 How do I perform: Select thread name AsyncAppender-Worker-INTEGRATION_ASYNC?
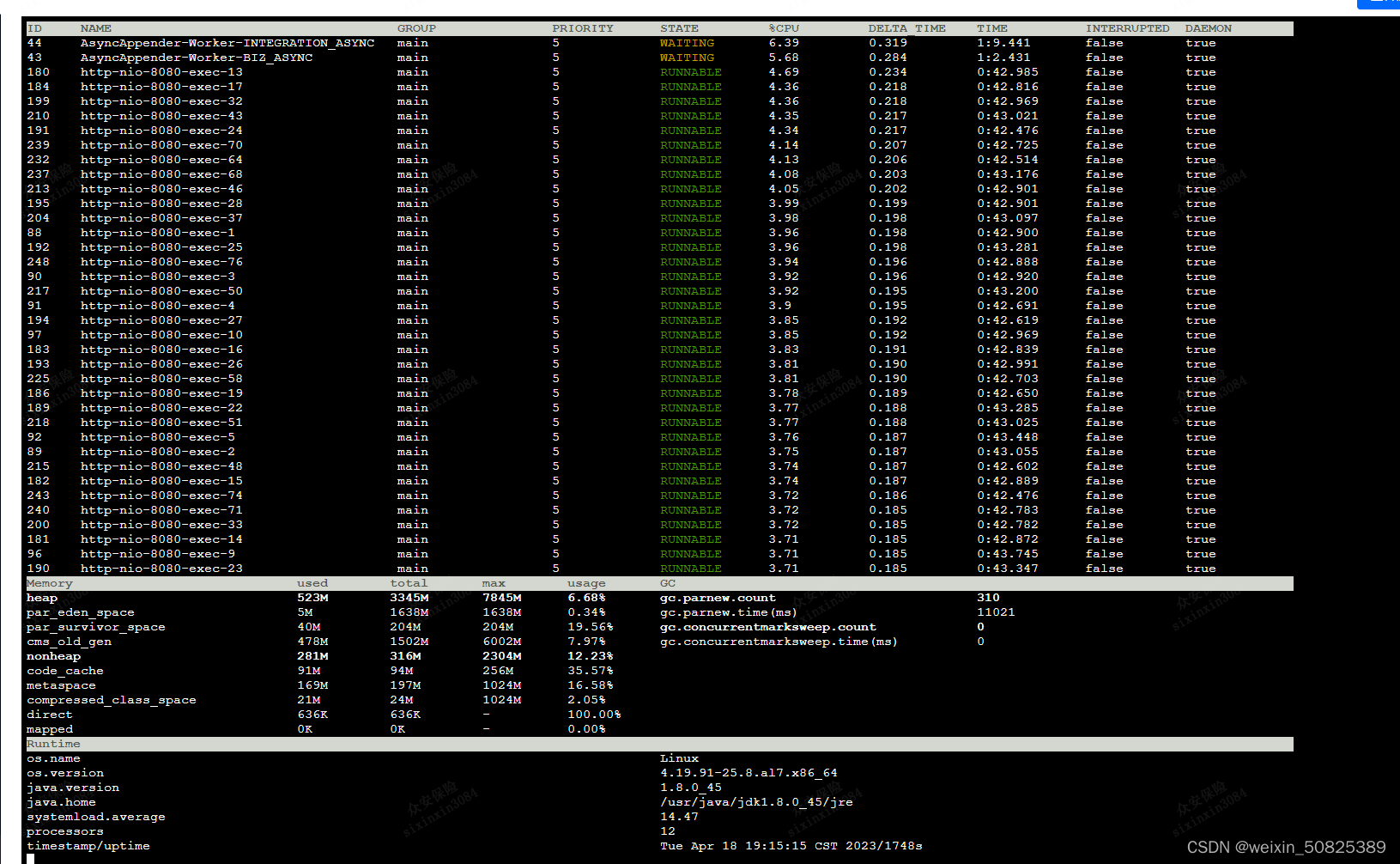(x=227, y=43)
